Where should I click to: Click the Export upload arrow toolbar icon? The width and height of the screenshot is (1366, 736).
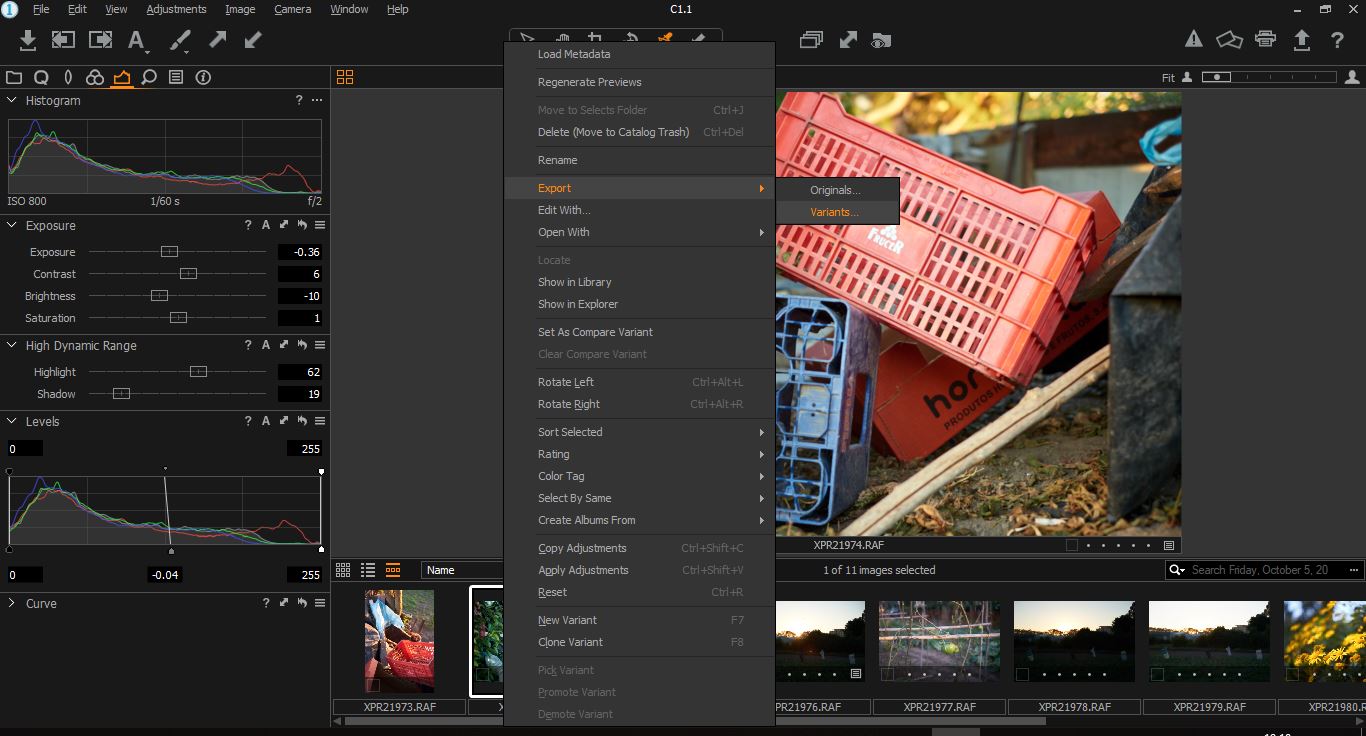[x=1301, y=40]
